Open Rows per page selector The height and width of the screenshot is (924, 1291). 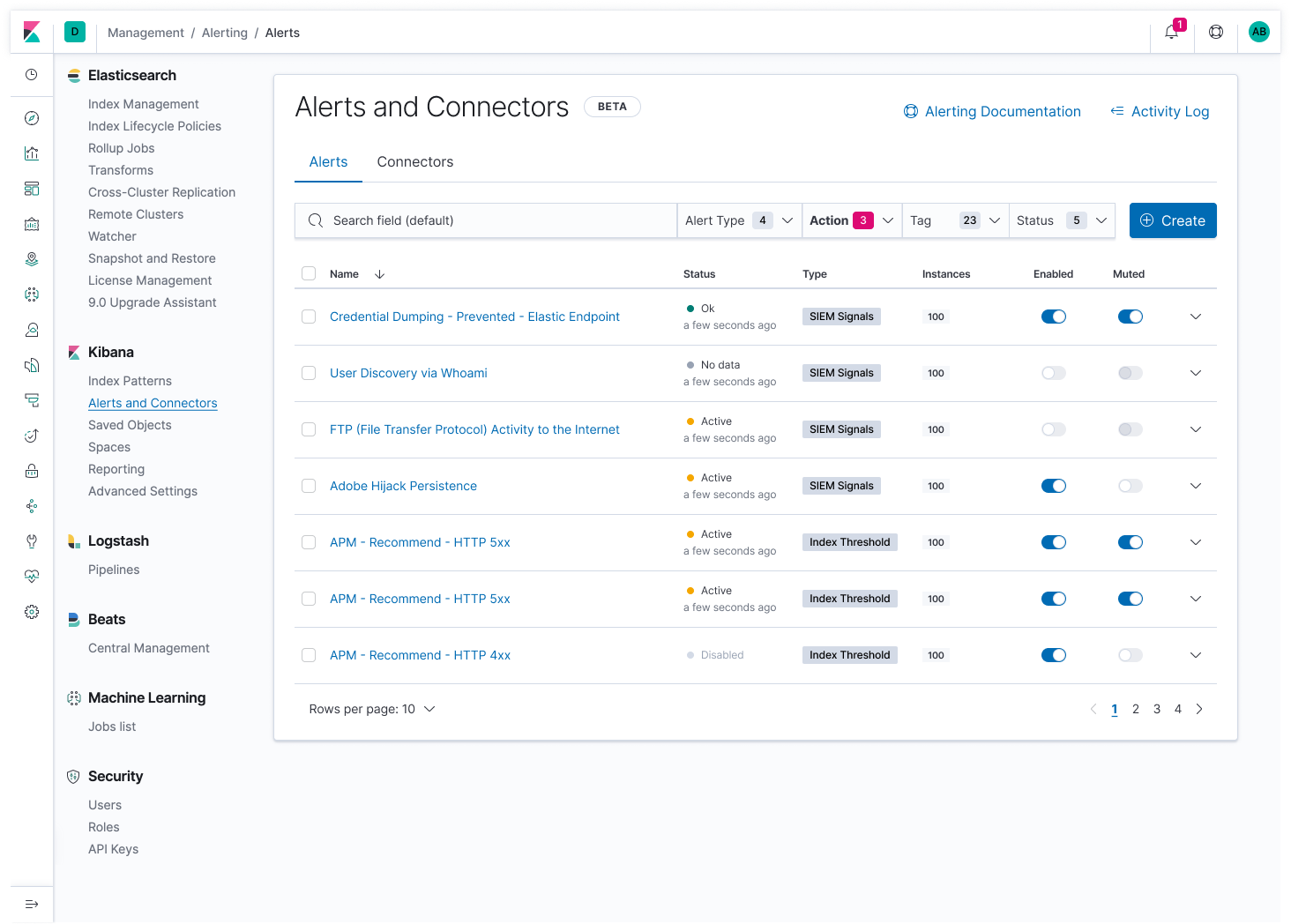(x=372, y=709)
